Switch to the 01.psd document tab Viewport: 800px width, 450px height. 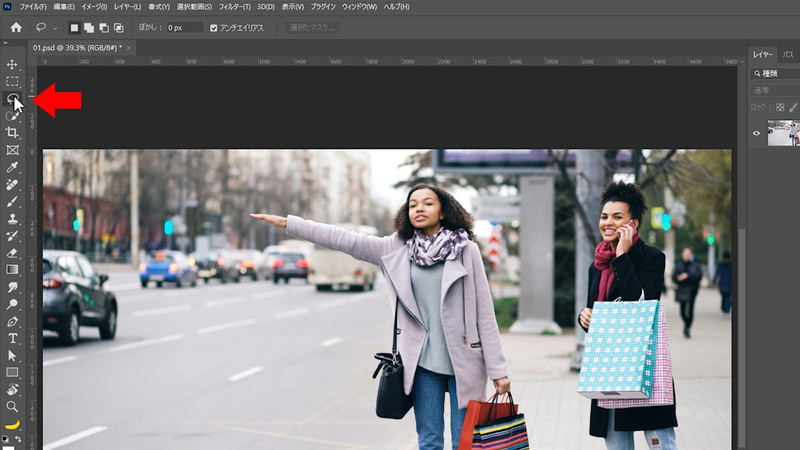pos(77,48)
